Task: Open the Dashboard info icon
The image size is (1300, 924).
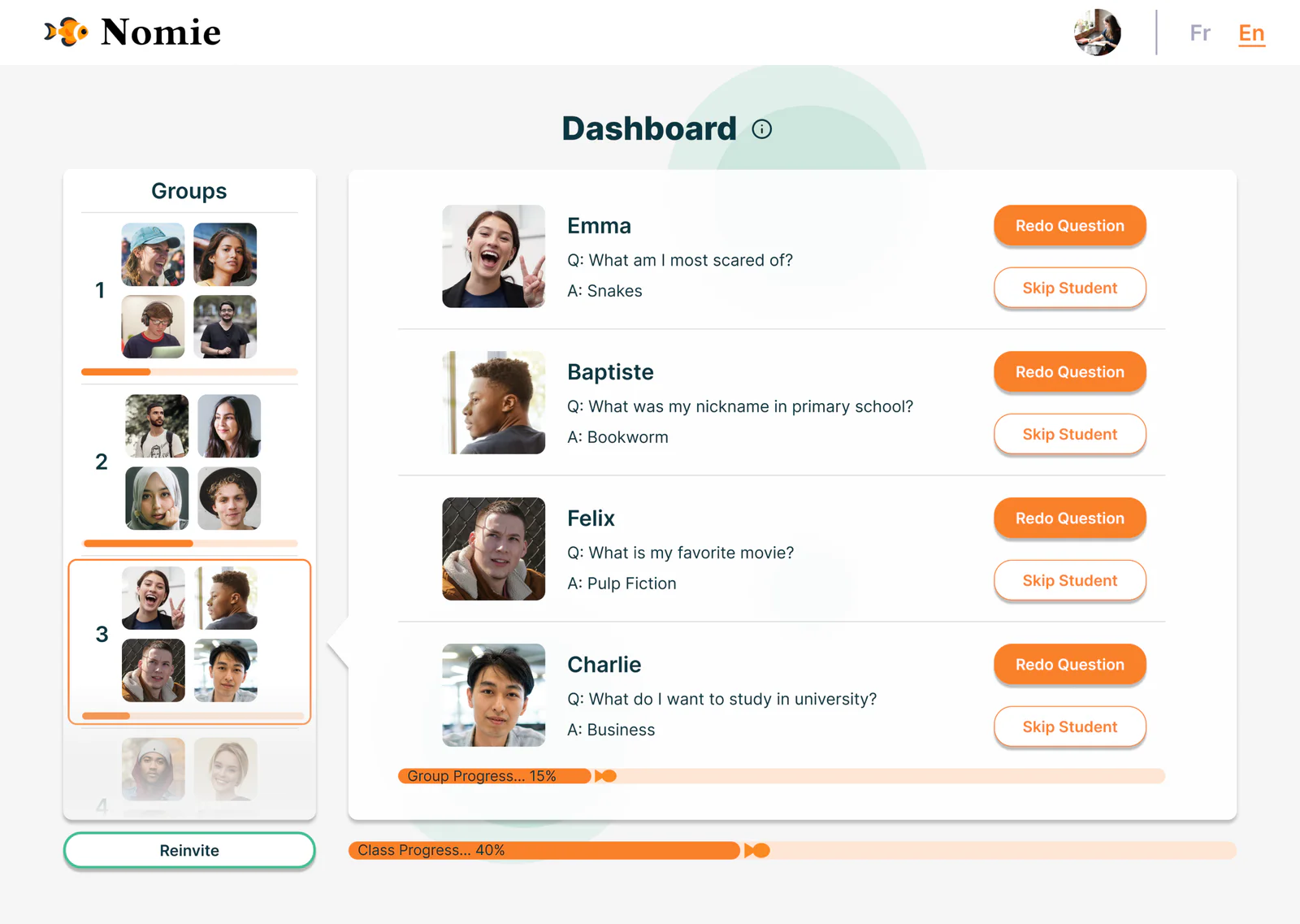Action: point(761,129)
